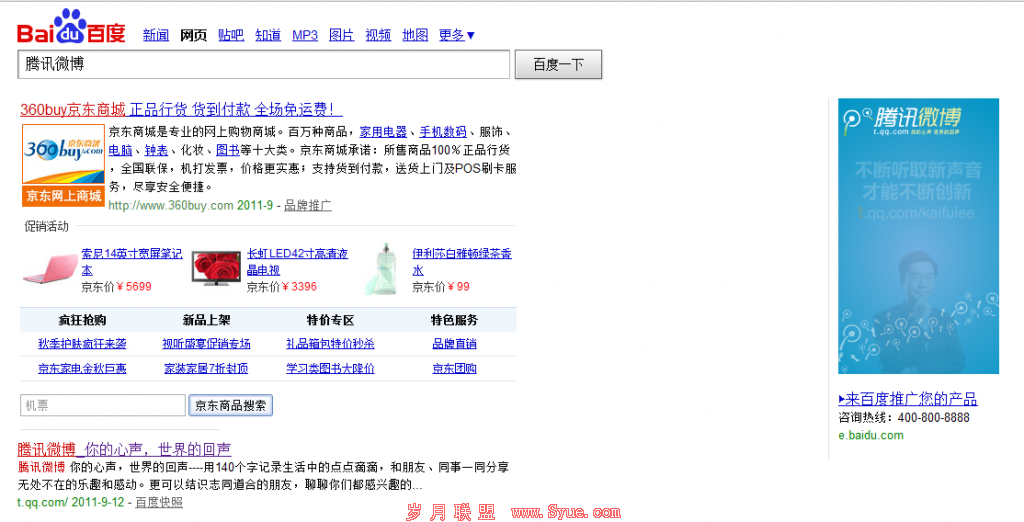Open the 新闻 news tab
The width and height of the screenshot is (1024, 522).
(156, 35)
